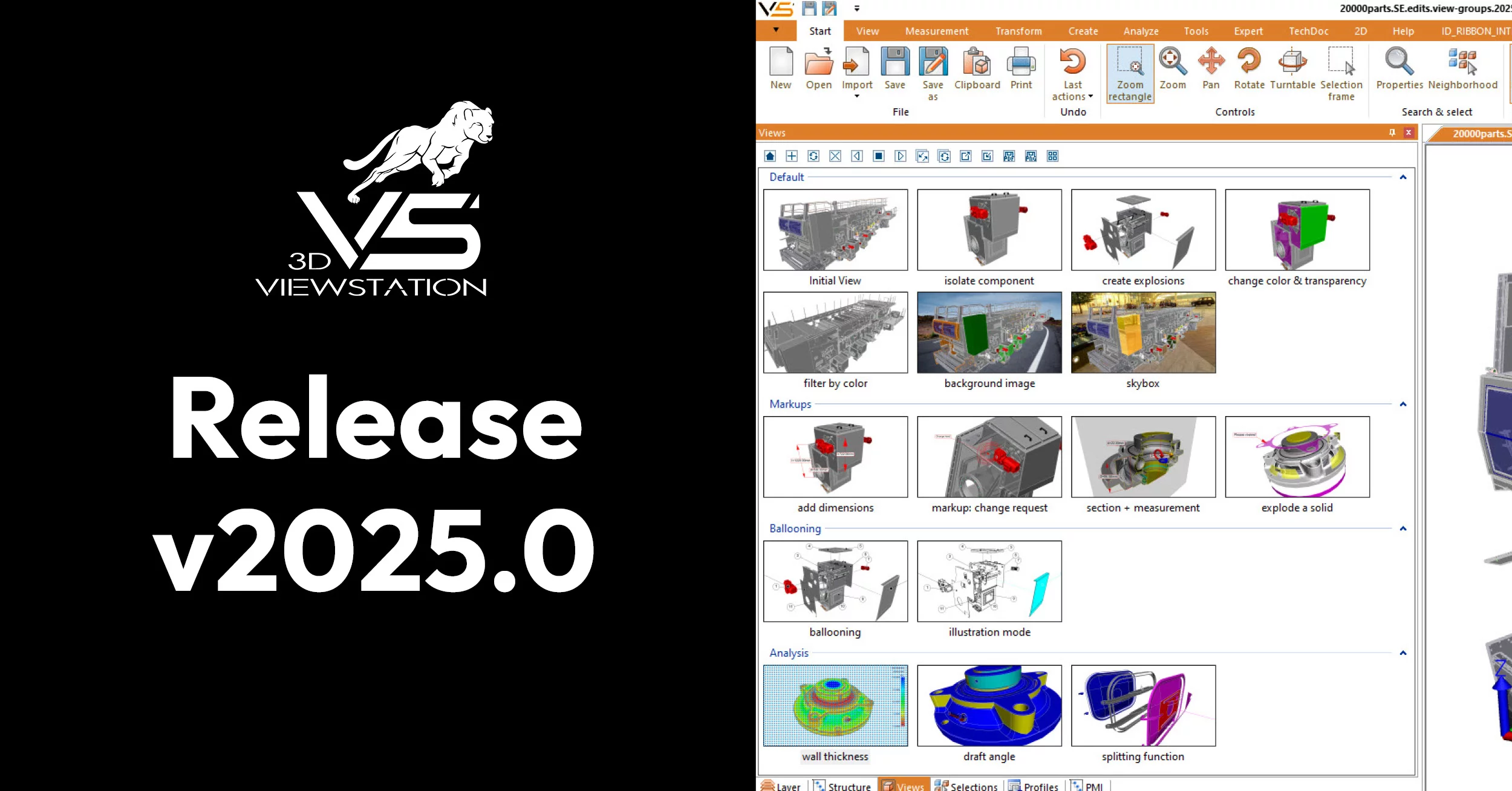Screen dimensions: 1512x791
Task: Click the wall thickness analysis thumbnail
Action: pyautogui.click(x=835, y=705)
